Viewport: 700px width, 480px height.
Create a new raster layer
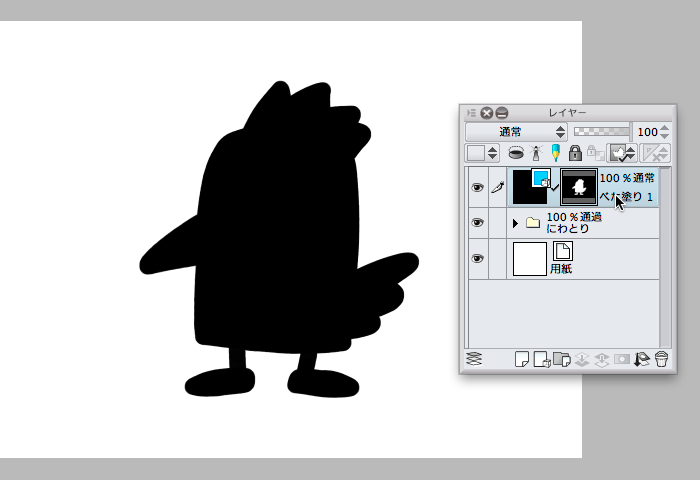(521, 359)
